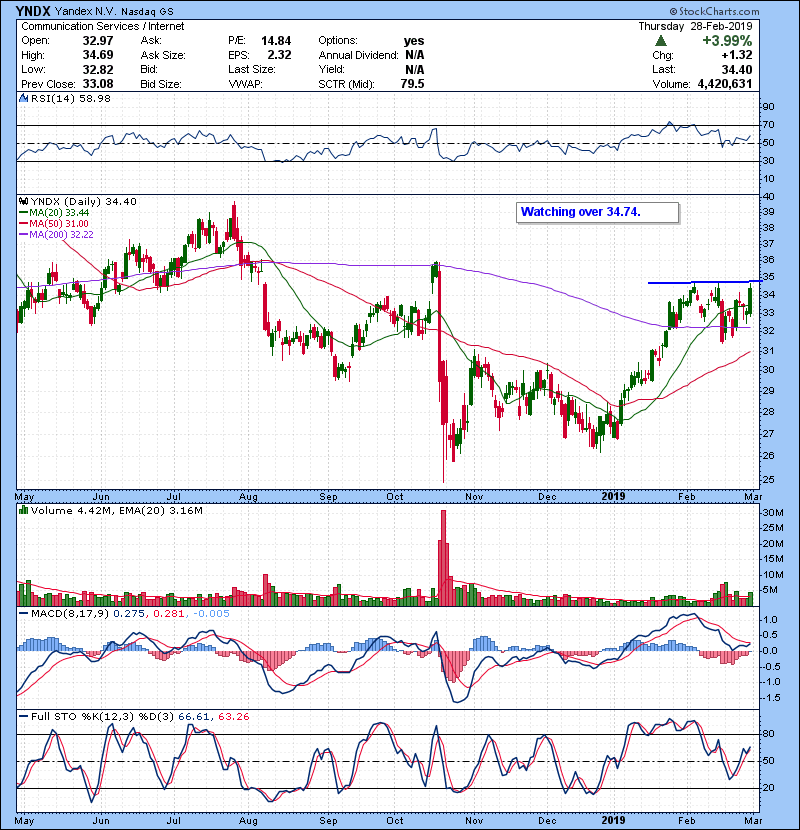Select the MA(50) 31.00 legend entry
800x830 pixels.
(54, 224)
